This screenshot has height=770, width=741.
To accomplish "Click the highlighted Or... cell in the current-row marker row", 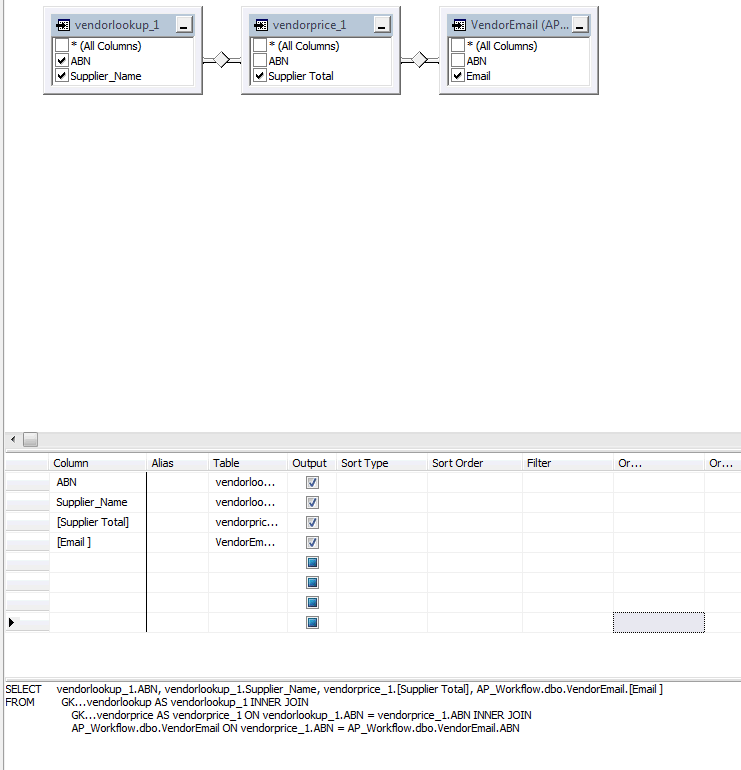I will 659,623.
